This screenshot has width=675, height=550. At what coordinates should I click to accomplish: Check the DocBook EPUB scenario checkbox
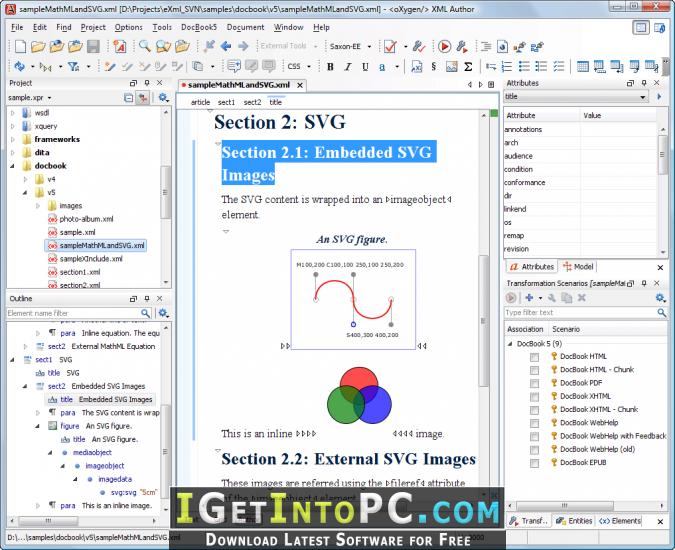point(534,463)
